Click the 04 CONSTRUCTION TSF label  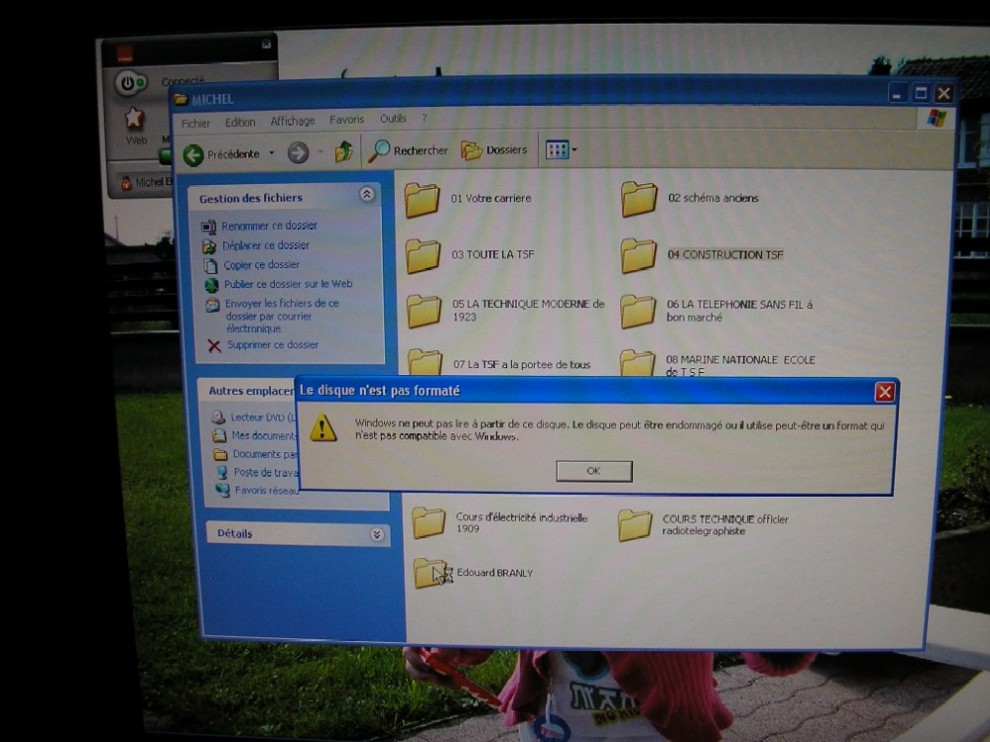(x=725, y=254)
